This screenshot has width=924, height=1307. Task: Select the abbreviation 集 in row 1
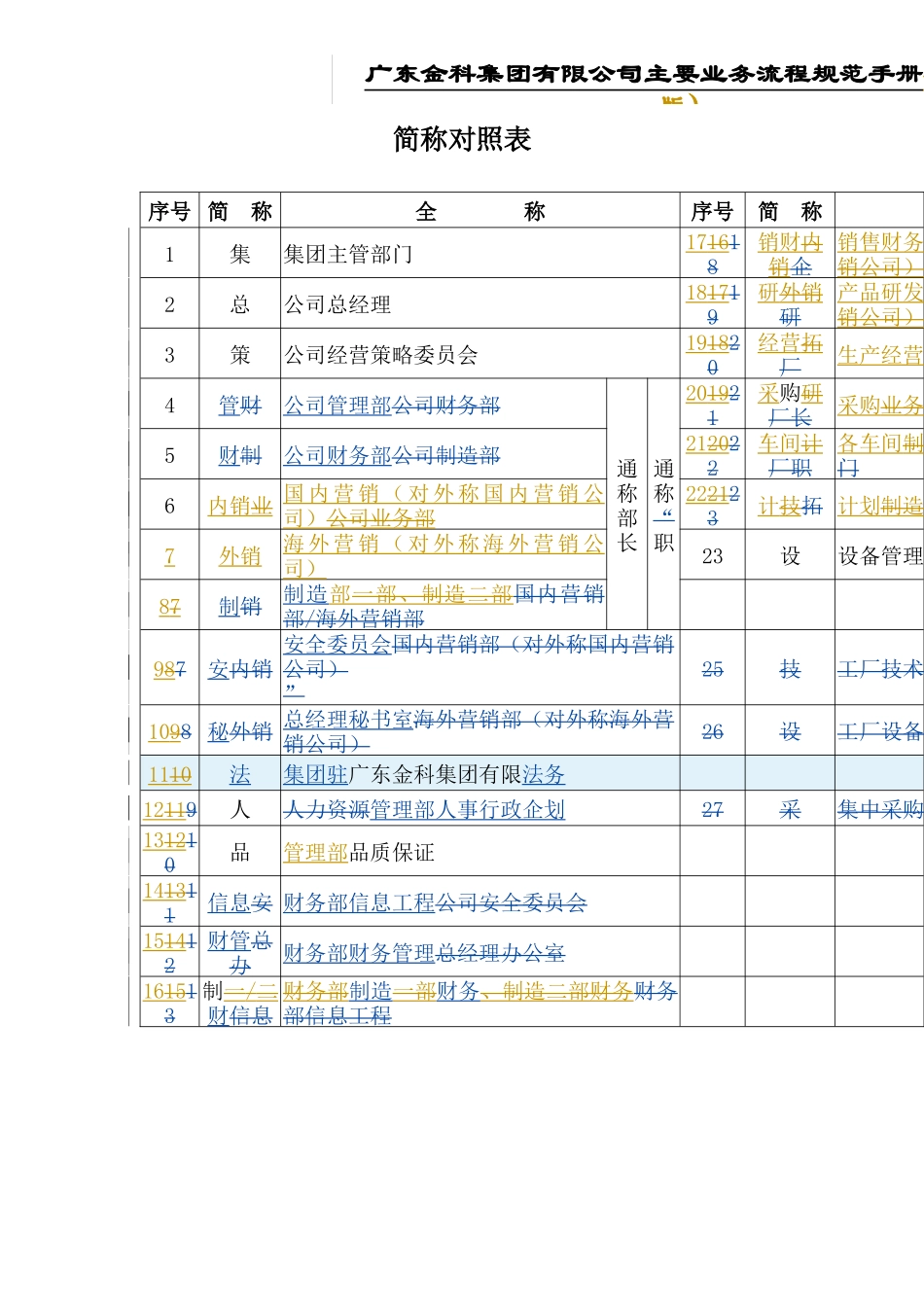[x=240, y=255]
